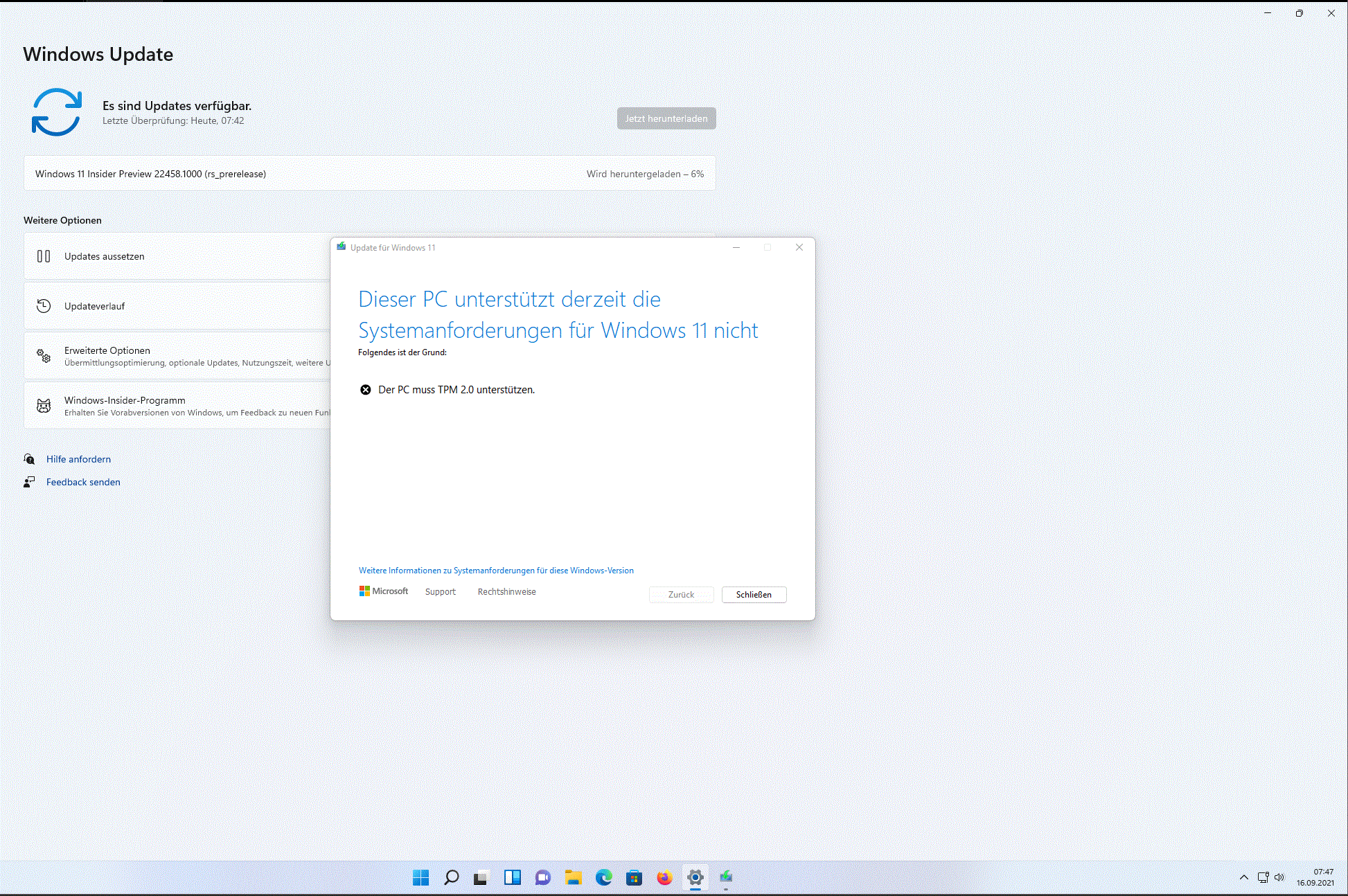1348x896 pixels.
Task: Click the Windows Update page heading
Action: [98, 54]
